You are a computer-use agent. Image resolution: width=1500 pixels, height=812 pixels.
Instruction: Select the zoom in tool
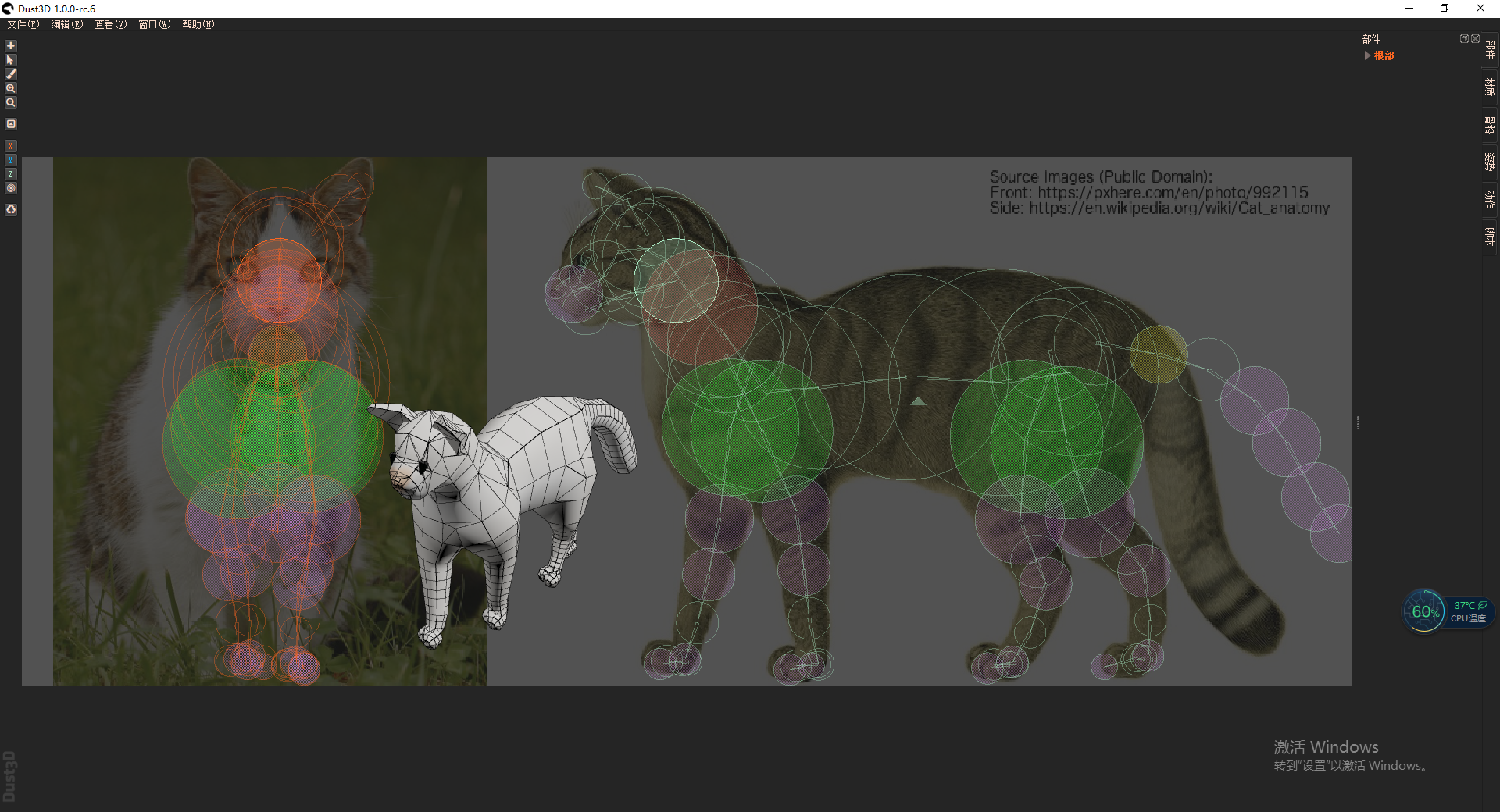pyautogui.click(x=10, y=88)
